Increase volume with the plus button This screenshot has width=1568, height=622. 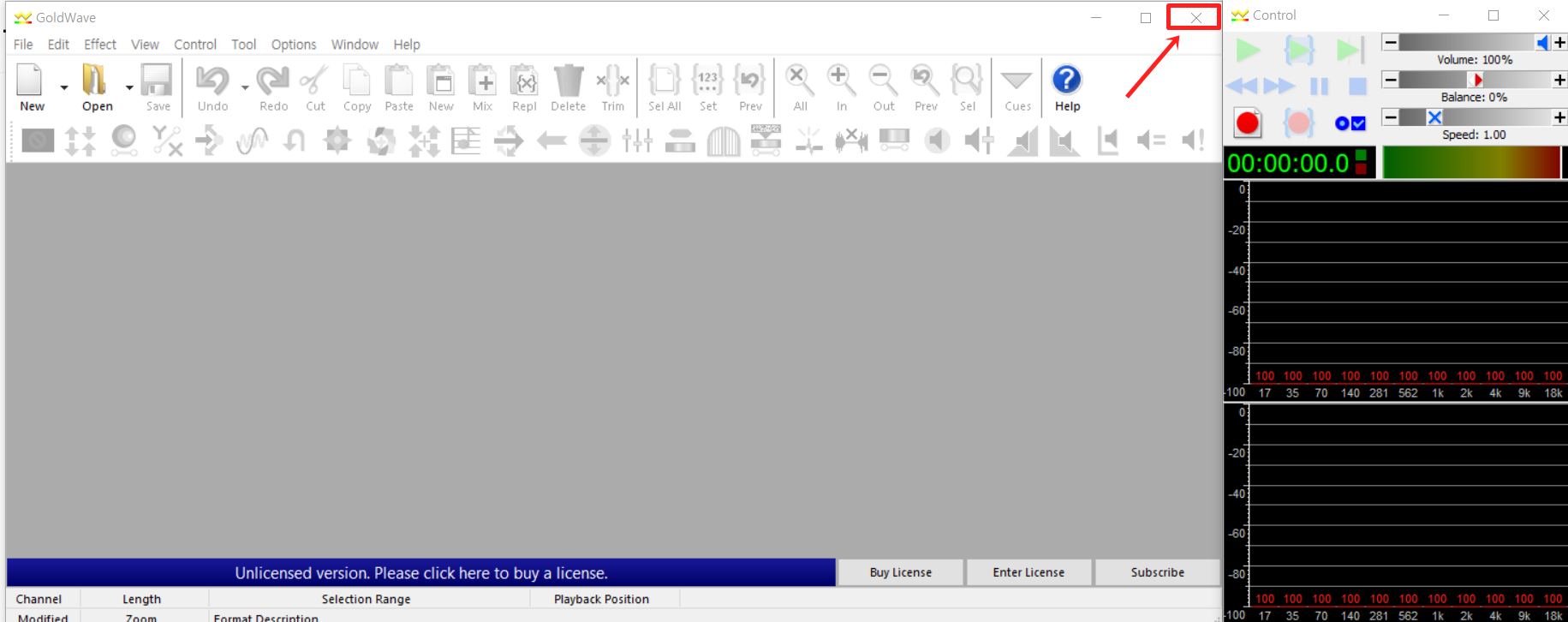point(1559,42)
